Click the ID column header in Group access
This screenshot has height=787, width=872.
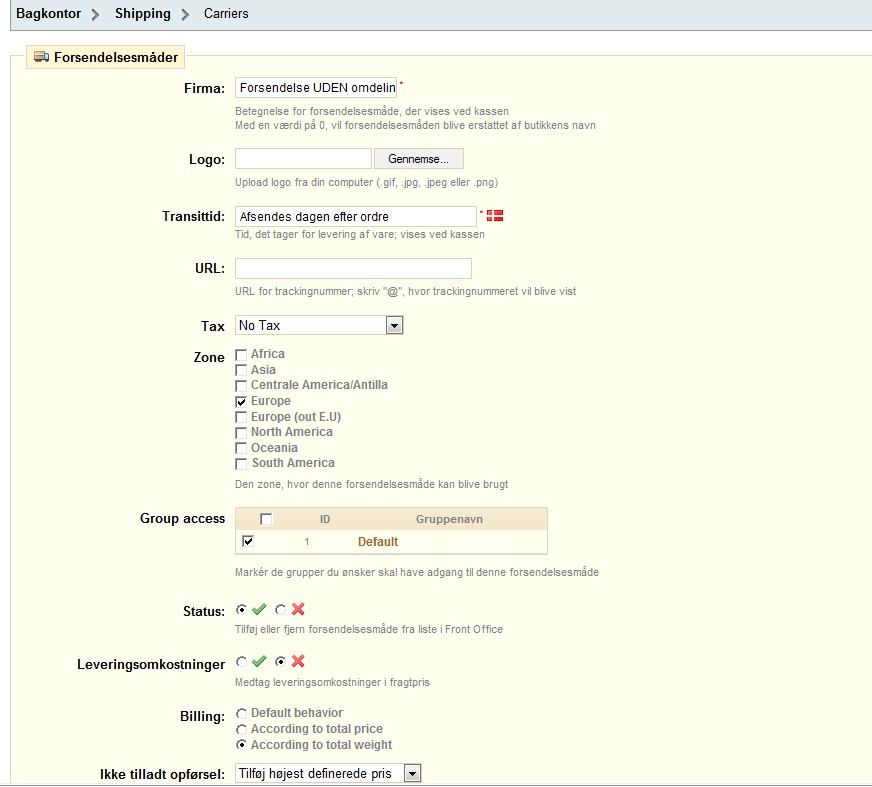pos(325,519)
